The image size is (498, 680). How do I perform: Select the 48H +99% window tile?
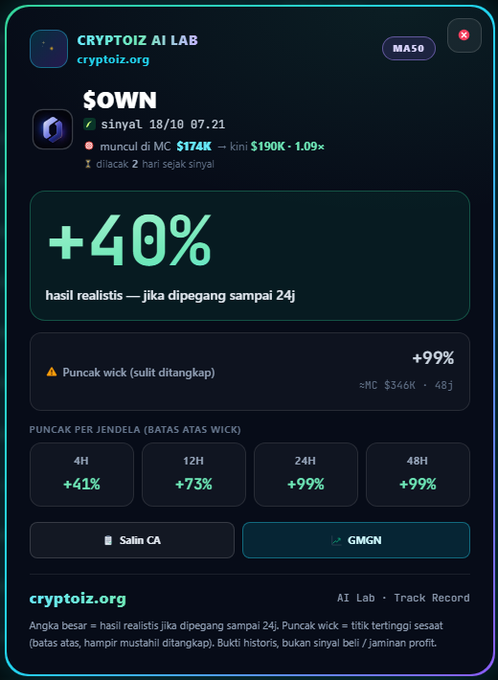coord(418,474)
